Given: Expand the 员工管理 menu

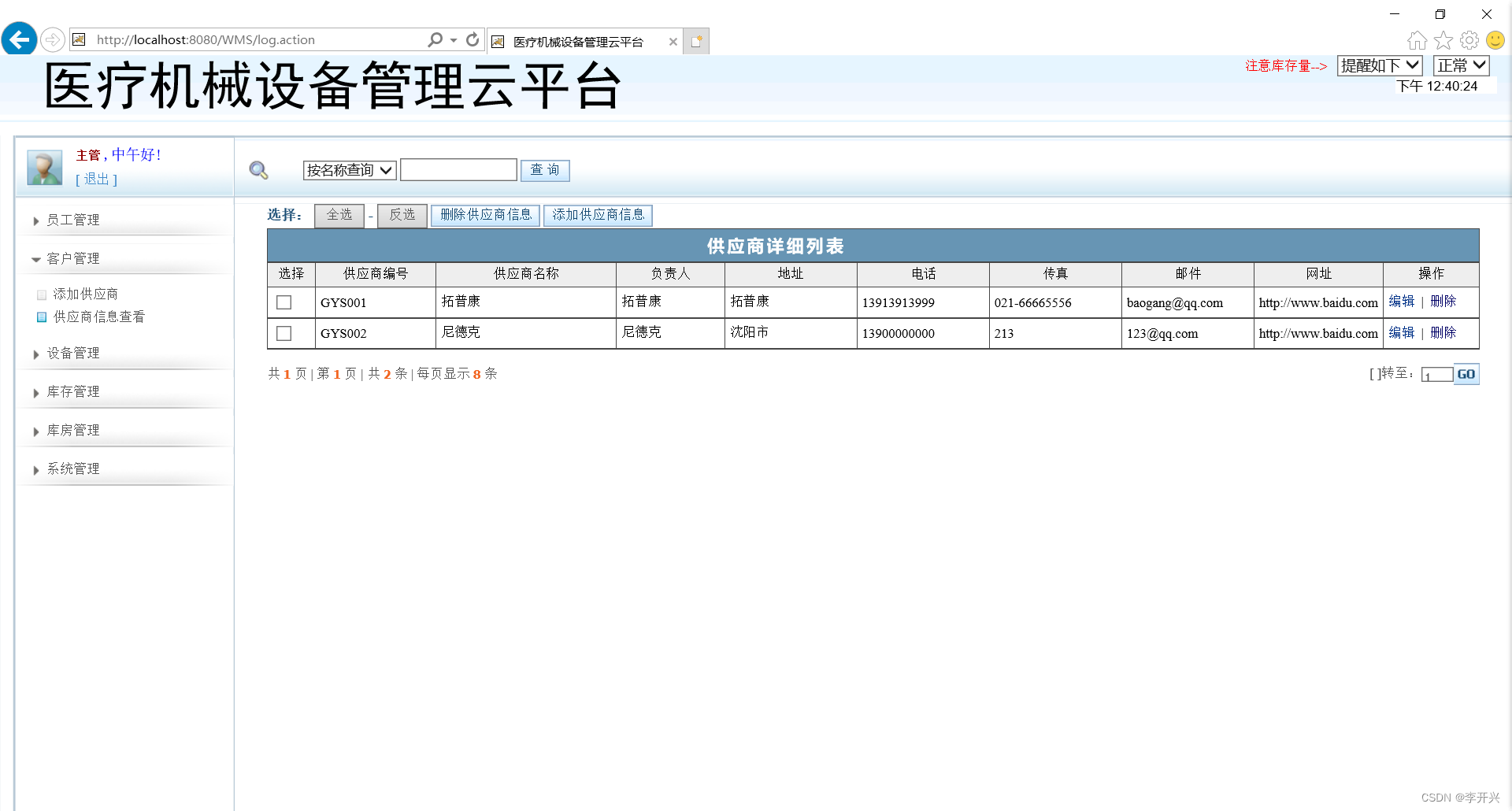Looking at the screenshot, I should 72,220.
